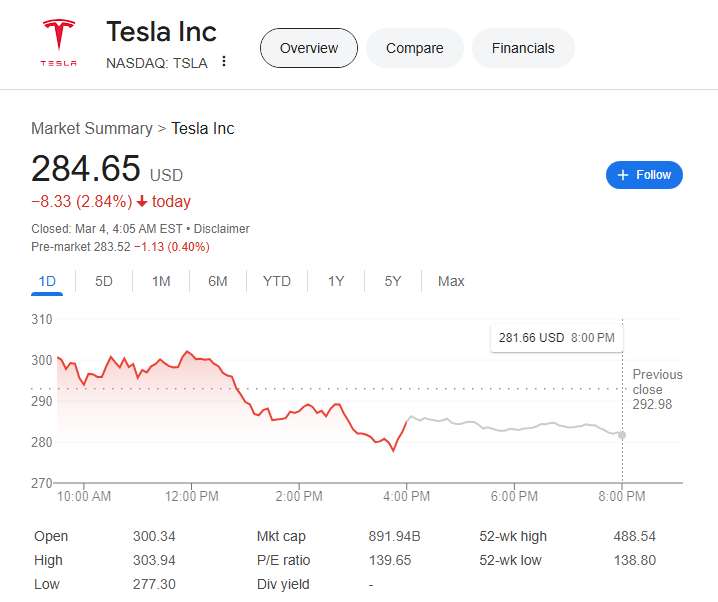The width and height of the screenshot is (718, 602).
Task: Click the Market Summary breadcrumb link
Action: coord(91,128)
